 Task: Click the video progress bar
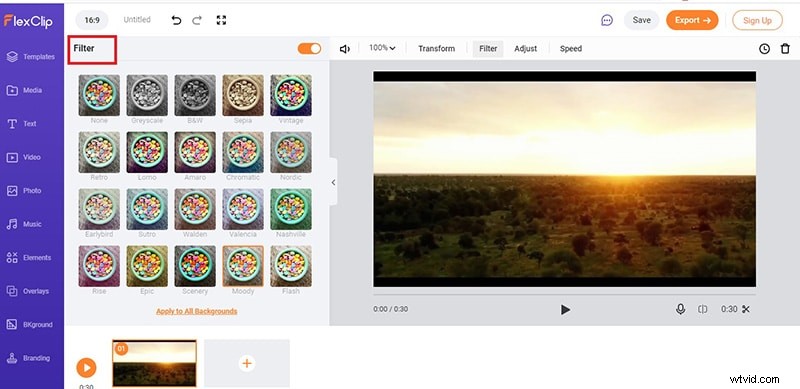click(x=564, y=295)
